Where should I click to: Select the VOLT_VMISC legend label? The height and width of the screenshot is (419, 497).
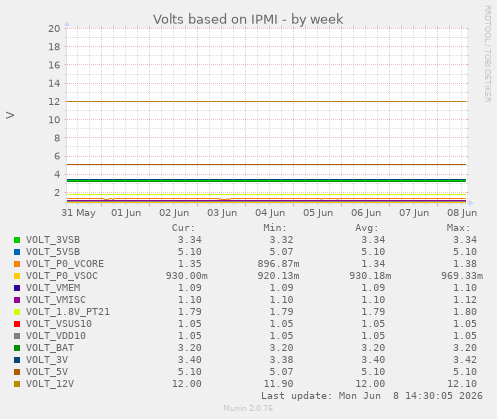point(56,300)
